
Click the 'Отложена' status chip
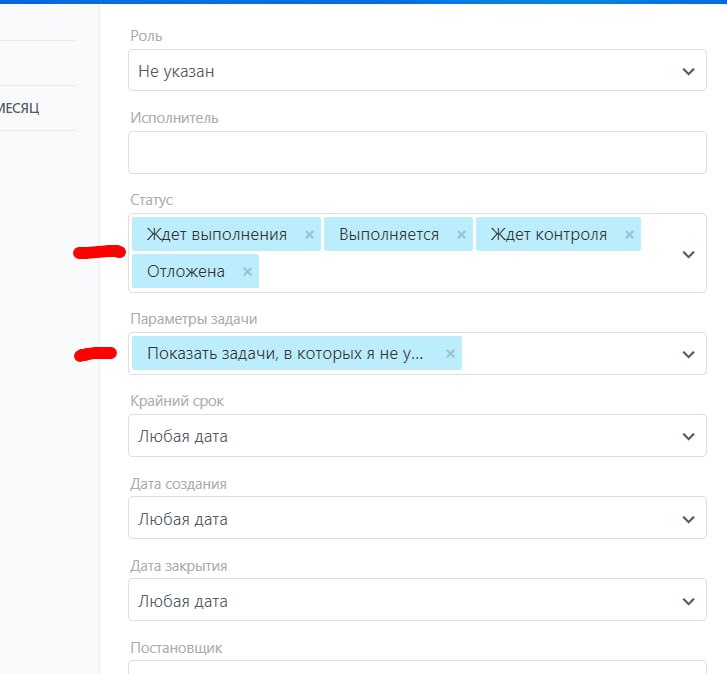pyautogui.click(x=186, y=271)
